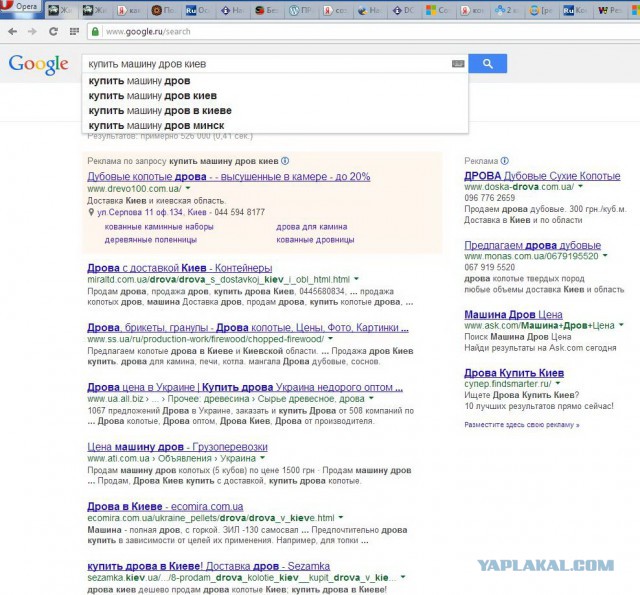
Task: Go back with the back arrow
Action: click(x=13, y=31)
